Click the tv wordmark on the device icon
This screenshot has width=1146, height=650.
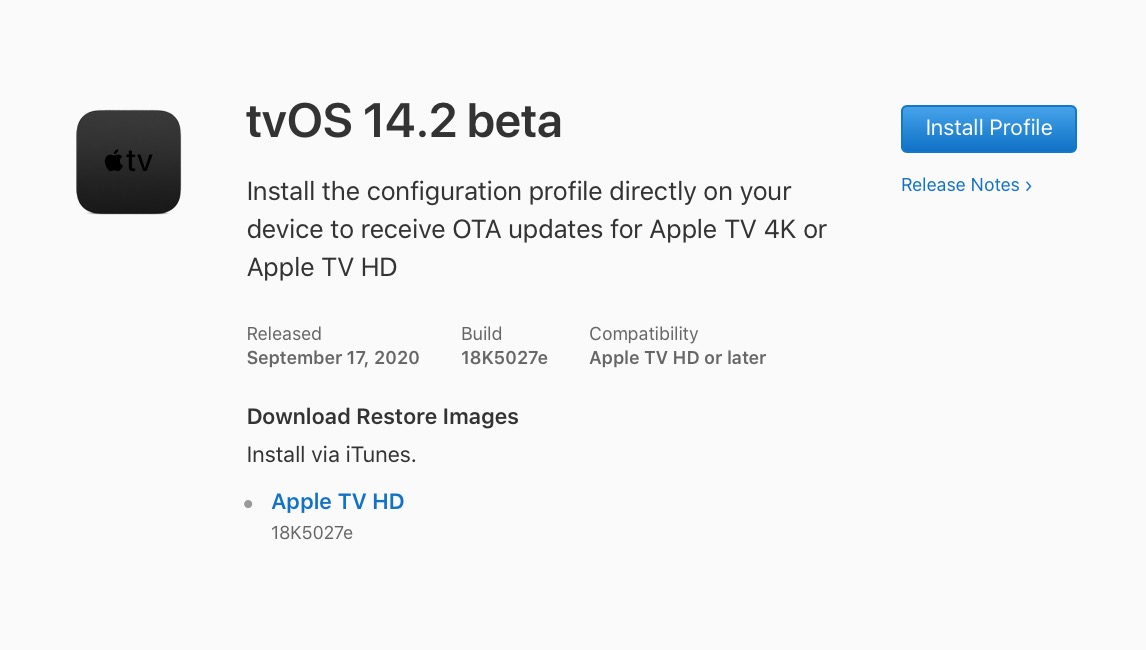coord(139,160)
